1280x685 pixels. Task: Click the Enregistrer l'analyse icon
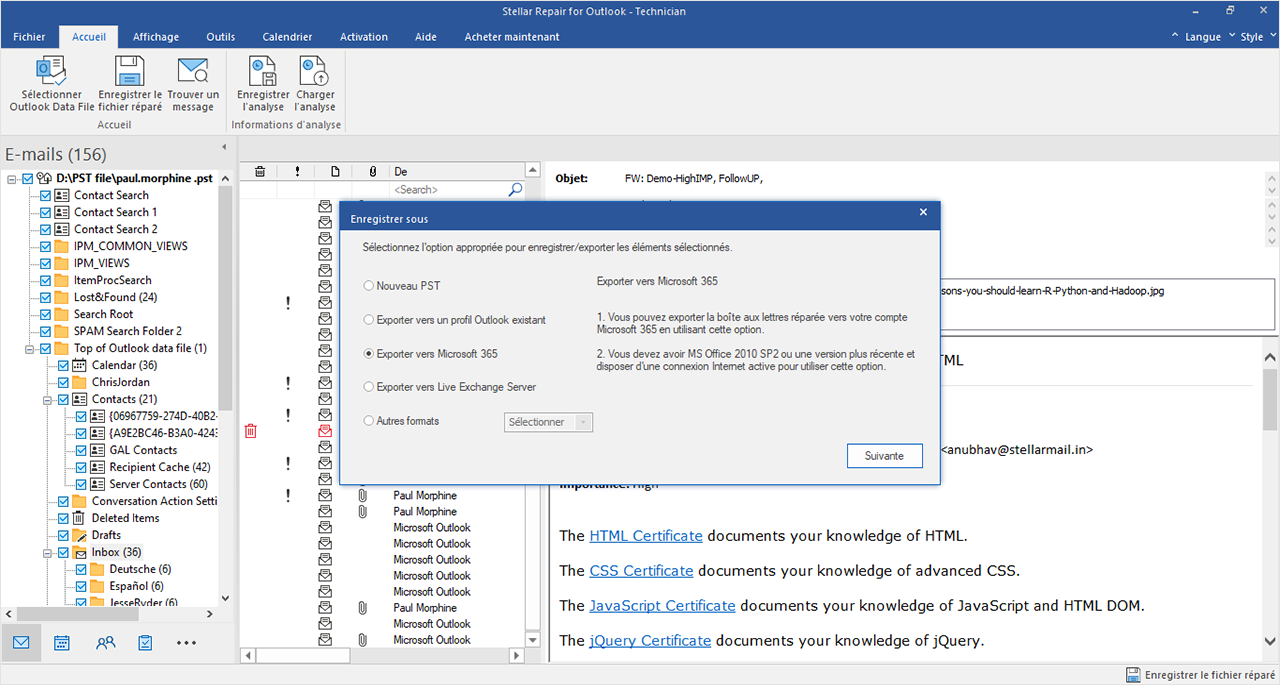tap(263, 73)
